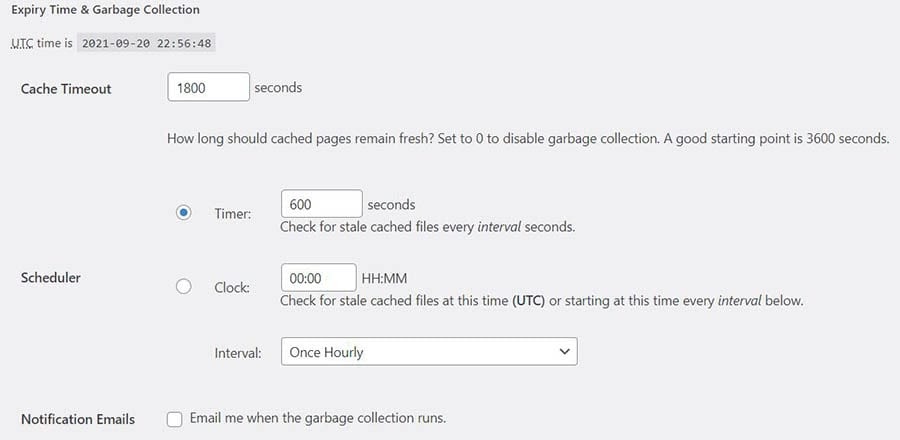900x440 pixels.
Task: Click the Notification Emails label
Action: point(77,418)
